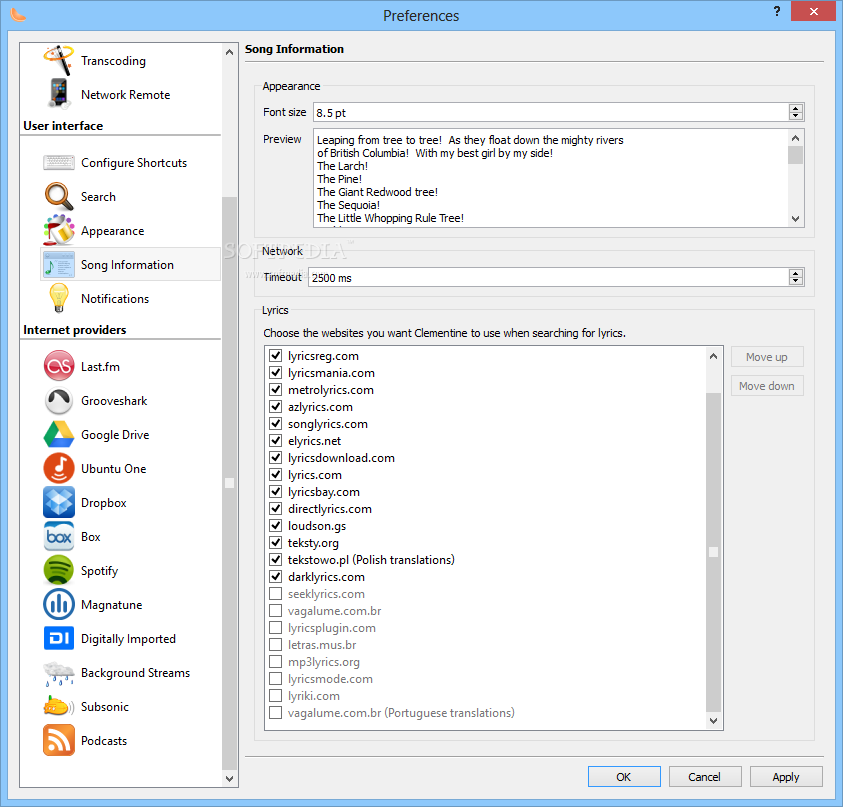This screenshot has width=843, height=807.
Task: Decrease Timeout with spinner down arrow
Action: 796,281
